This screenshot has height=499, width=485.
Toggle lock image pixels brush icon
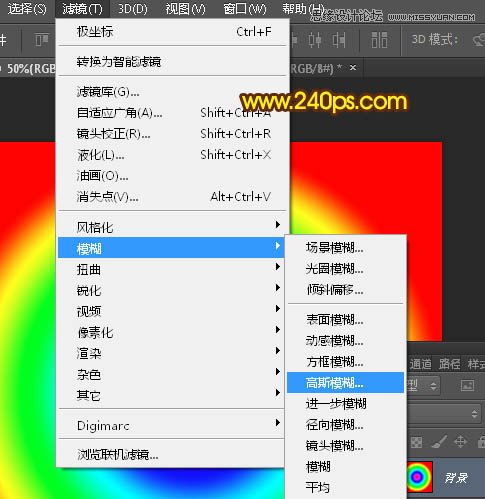[439, 442]
